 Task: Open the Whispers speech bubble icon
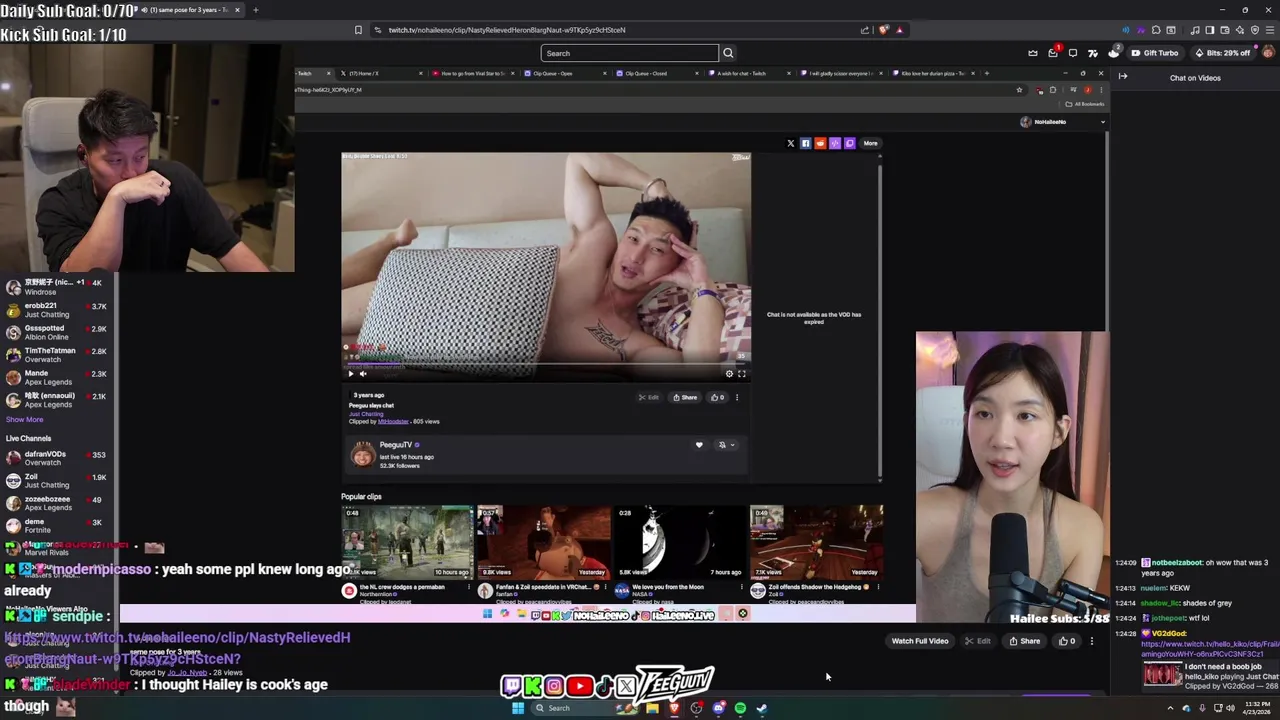click(1073, 53)
